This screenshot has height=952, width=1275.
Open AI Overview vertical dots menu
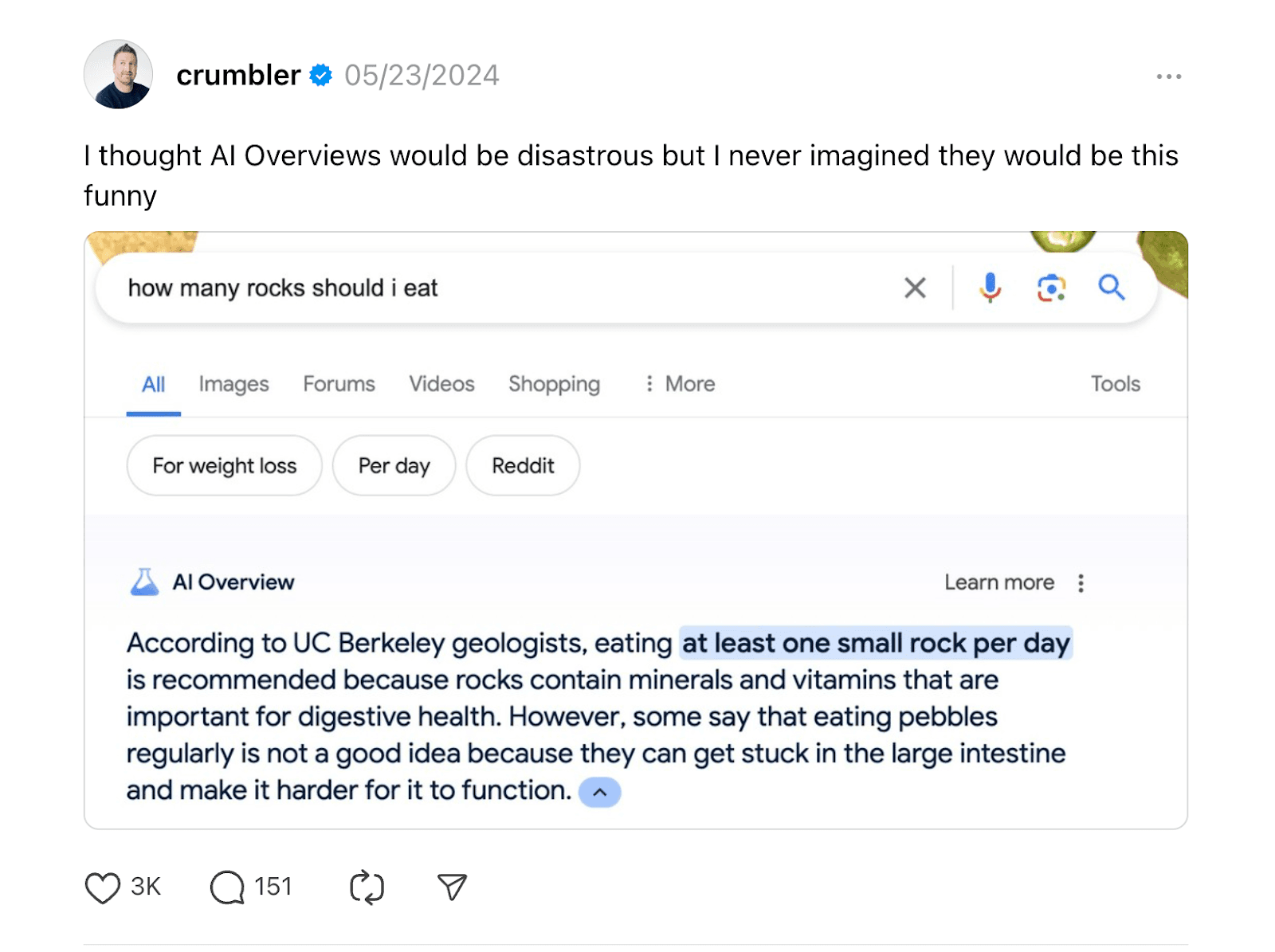pos(1081,583)
